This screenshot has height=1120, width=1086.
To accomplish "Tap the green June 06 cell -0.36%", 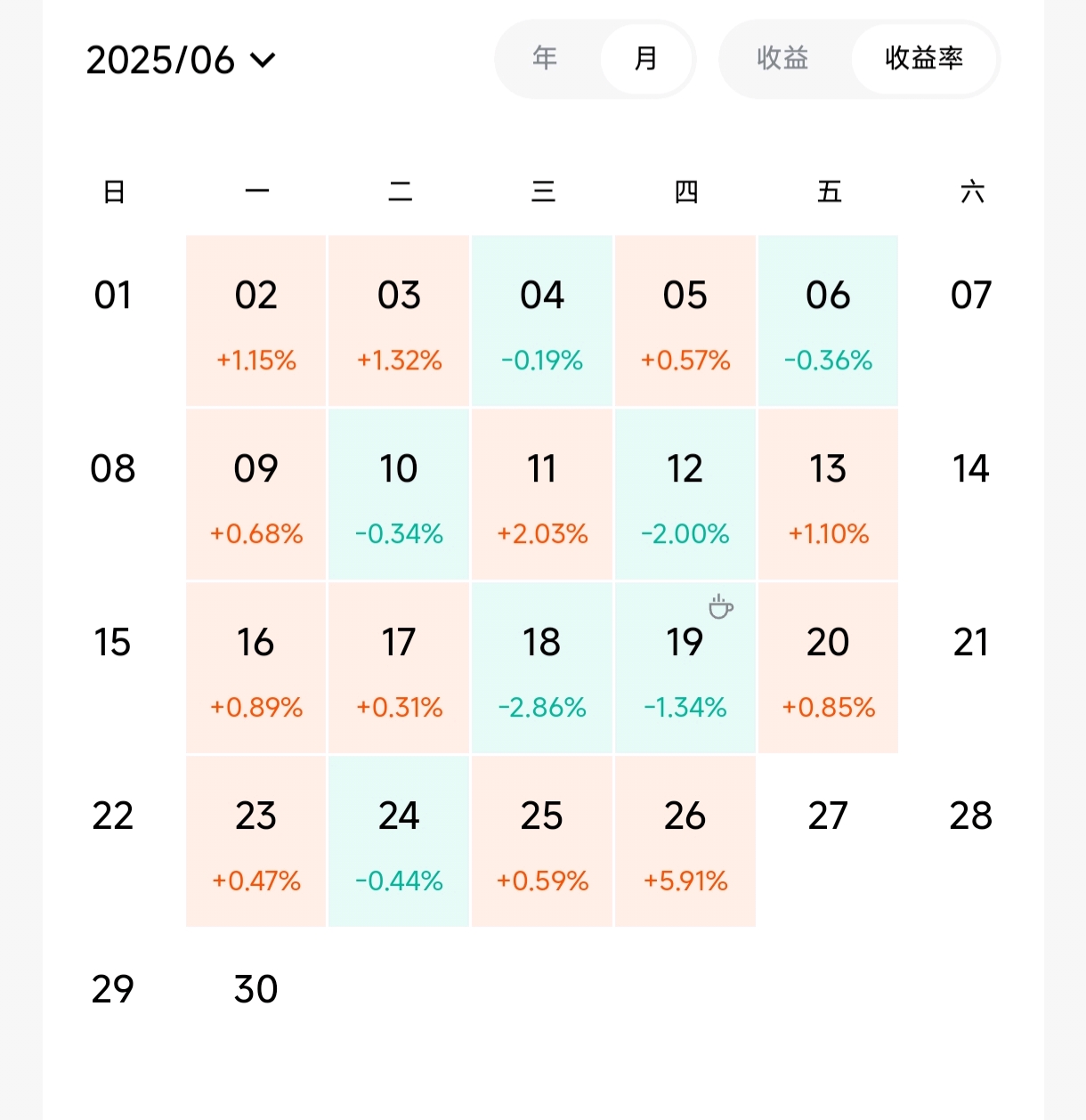I will tap(828, 321).
